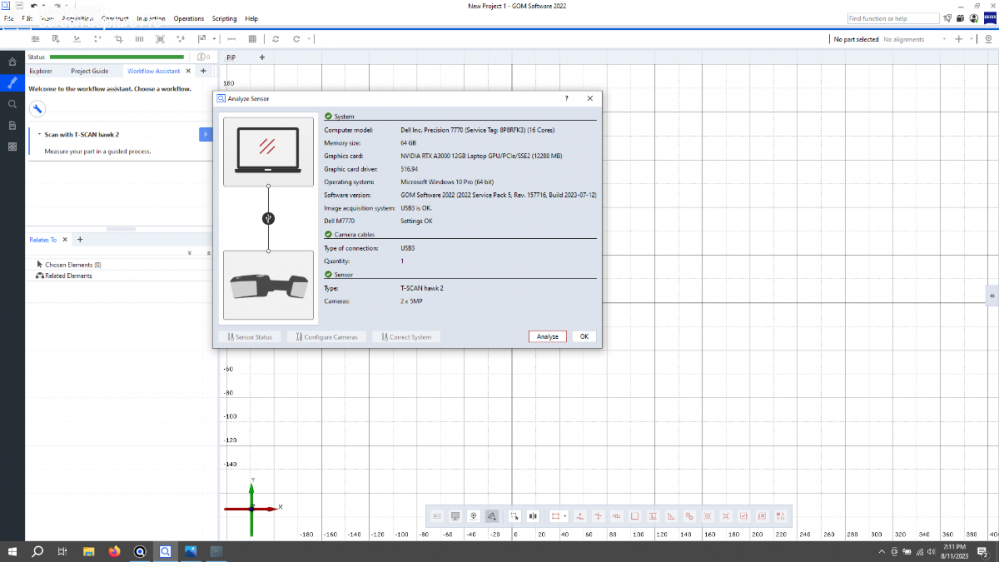This screenshot has width=999, height=562.
Task: Click the USB connection icon in dialog
Action: [x=268, y=219]
